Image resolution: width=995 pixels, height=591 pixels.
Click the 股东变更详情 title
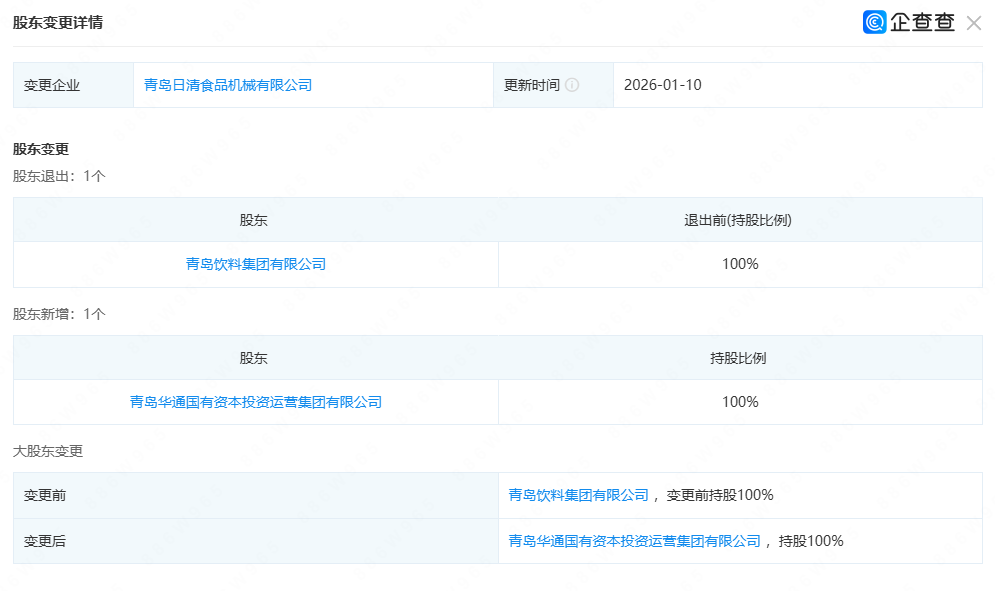tap(58, 22)
